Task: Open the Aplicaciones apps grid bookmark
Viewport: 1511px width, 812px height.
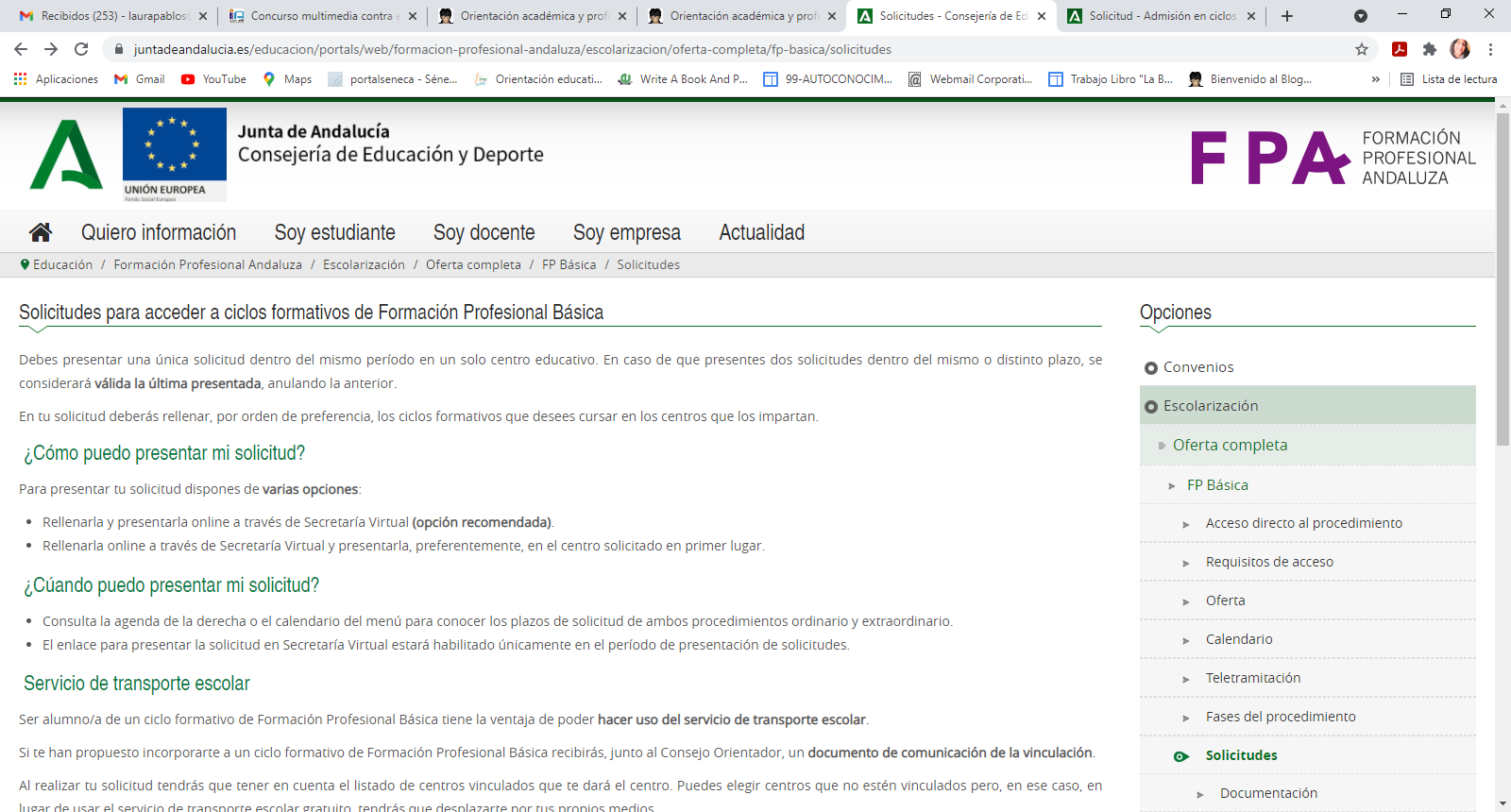Action: point(56,79)
